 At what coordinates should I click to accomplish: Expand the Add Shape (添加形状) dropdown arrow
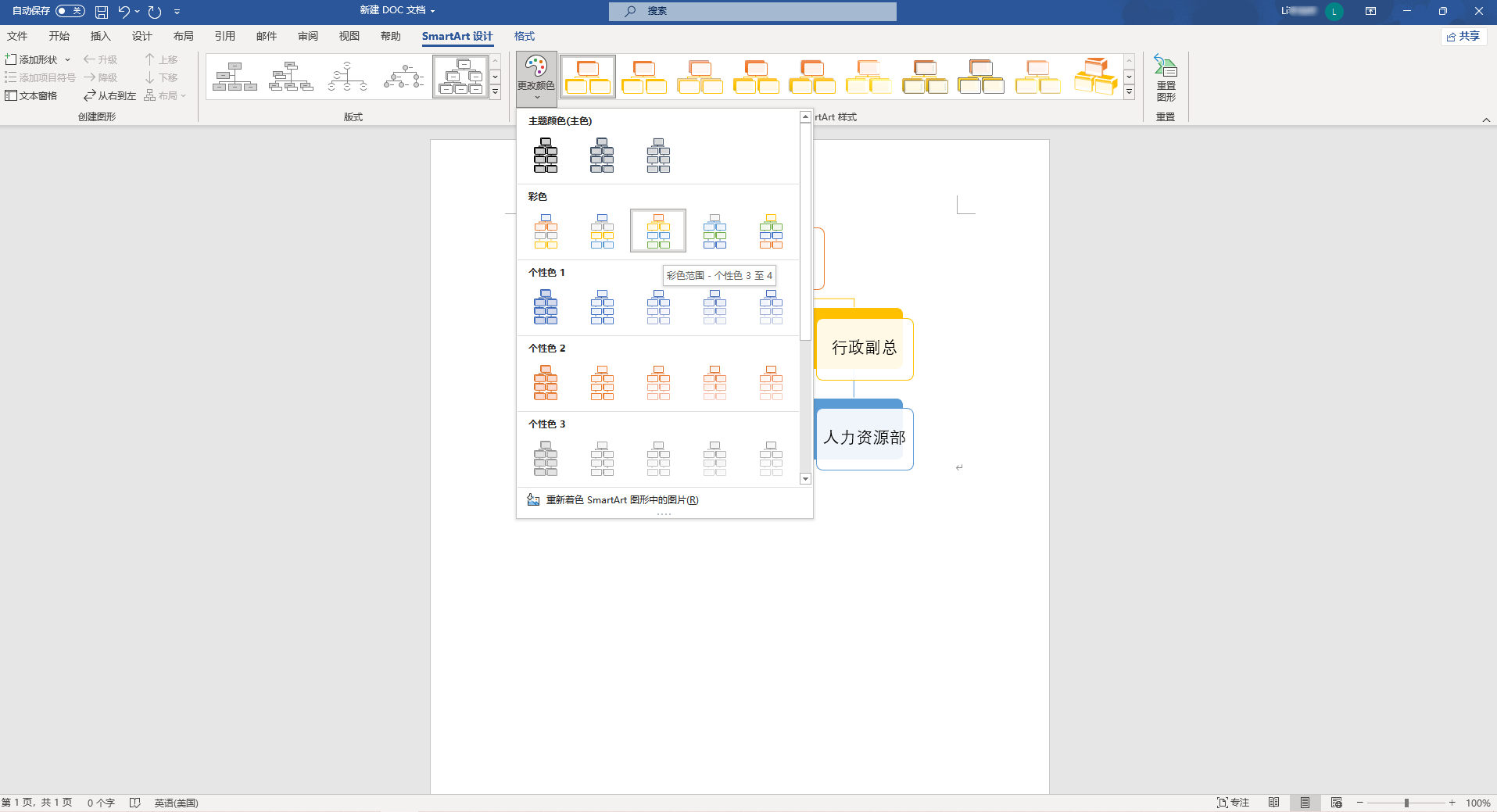click(68, 59)
